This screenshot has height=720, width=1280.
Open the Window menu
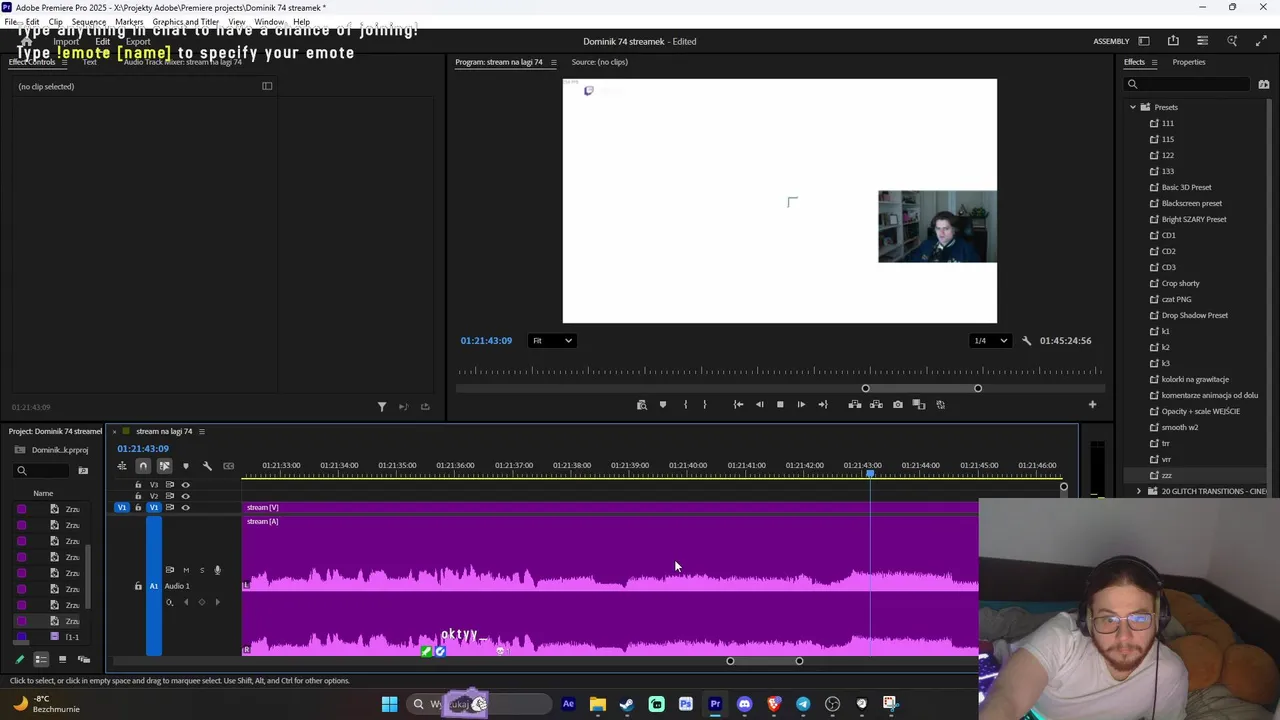click(268, 21)
